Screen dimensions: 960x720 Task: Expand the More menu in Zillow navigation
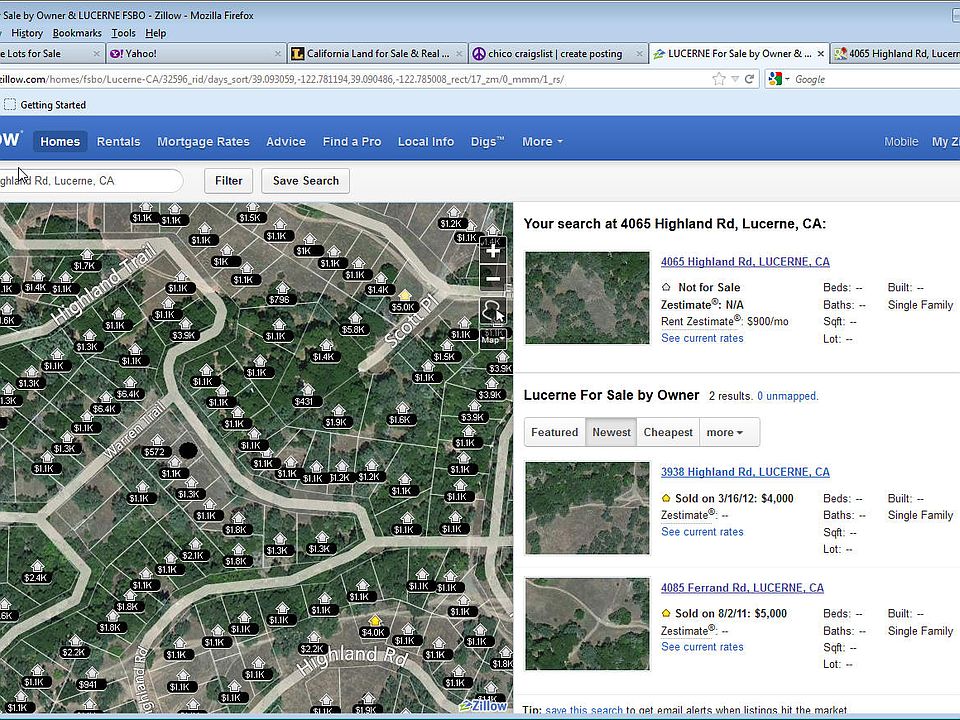[542, 142]
